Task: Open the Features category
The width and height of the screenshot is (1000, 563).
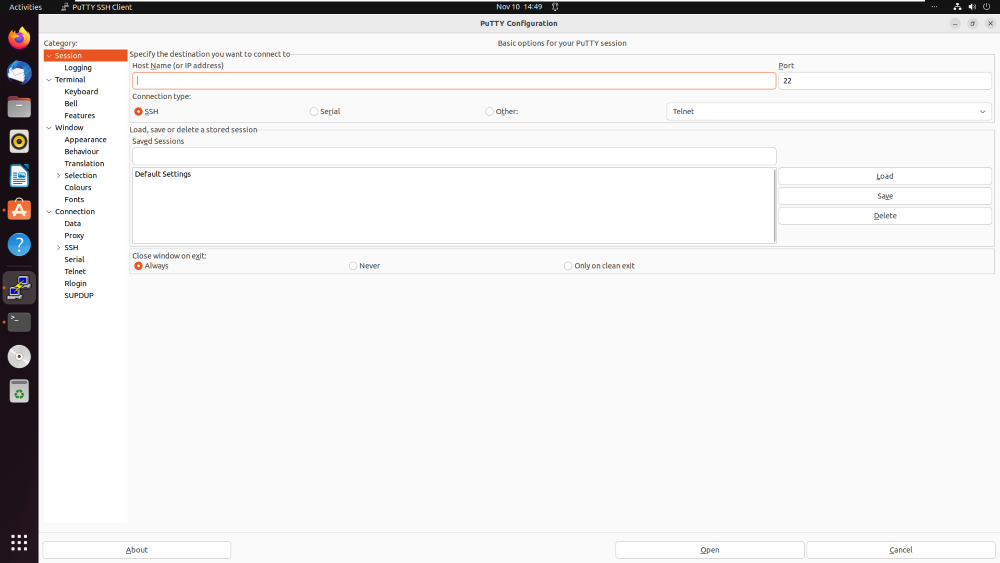Action: 80,116
